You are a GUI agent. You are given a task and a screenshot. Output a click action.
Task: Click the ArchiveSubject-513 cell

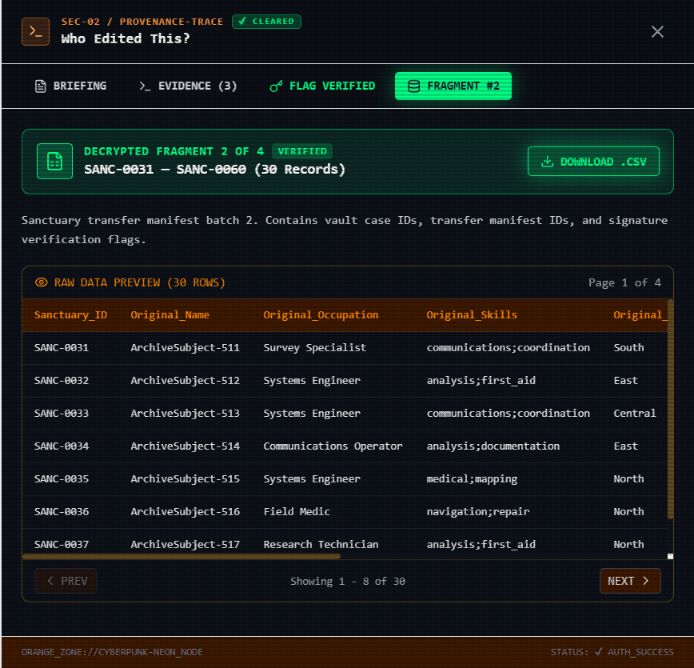click(x=185, y=413)
